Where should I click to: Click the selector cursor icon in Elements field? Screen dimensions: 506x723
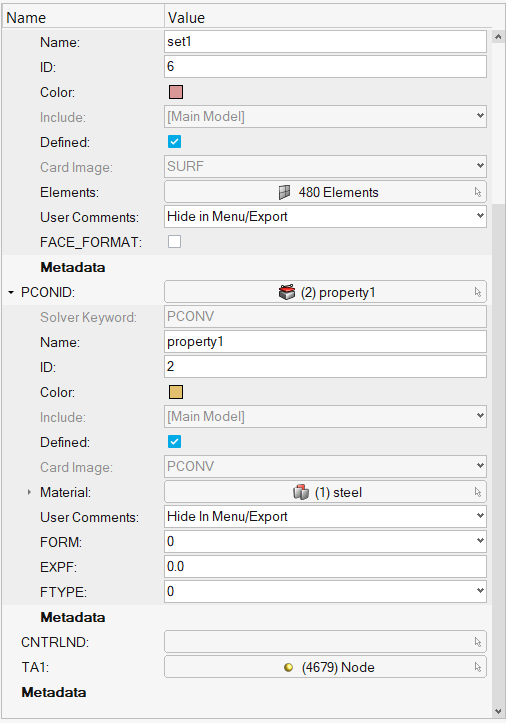478,192
